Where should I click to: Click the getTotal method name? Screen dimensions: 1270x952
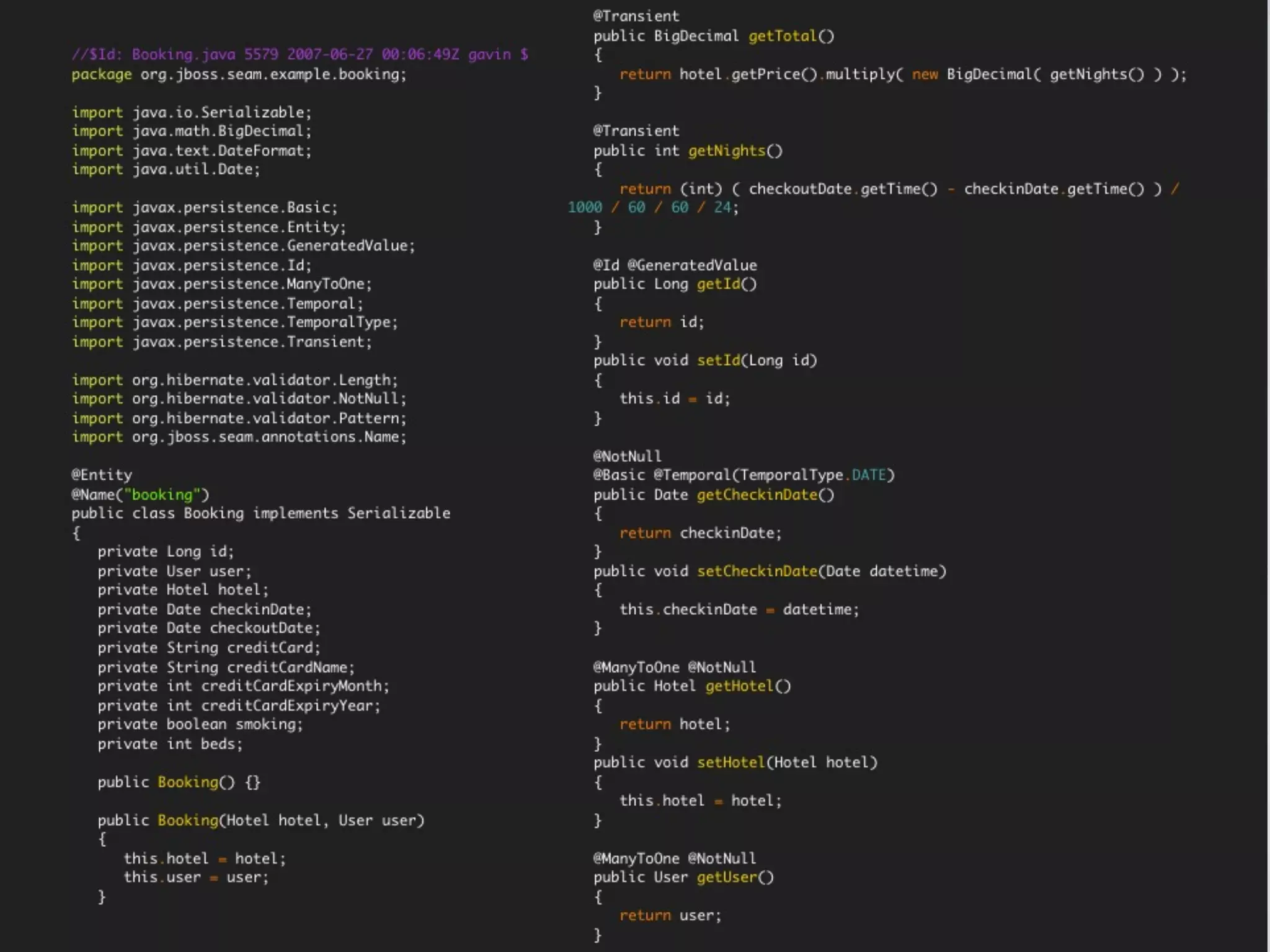tap(783, 36)
